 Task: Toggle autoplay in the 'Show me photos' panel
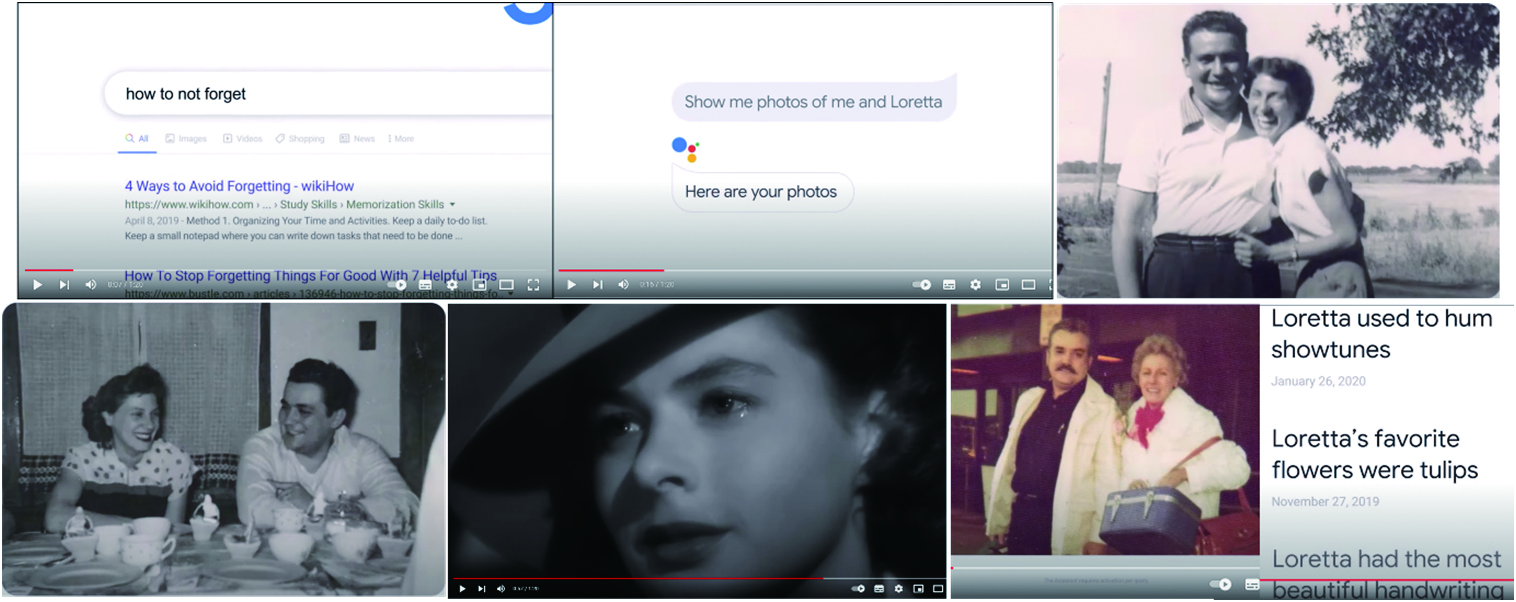point(922,285)
